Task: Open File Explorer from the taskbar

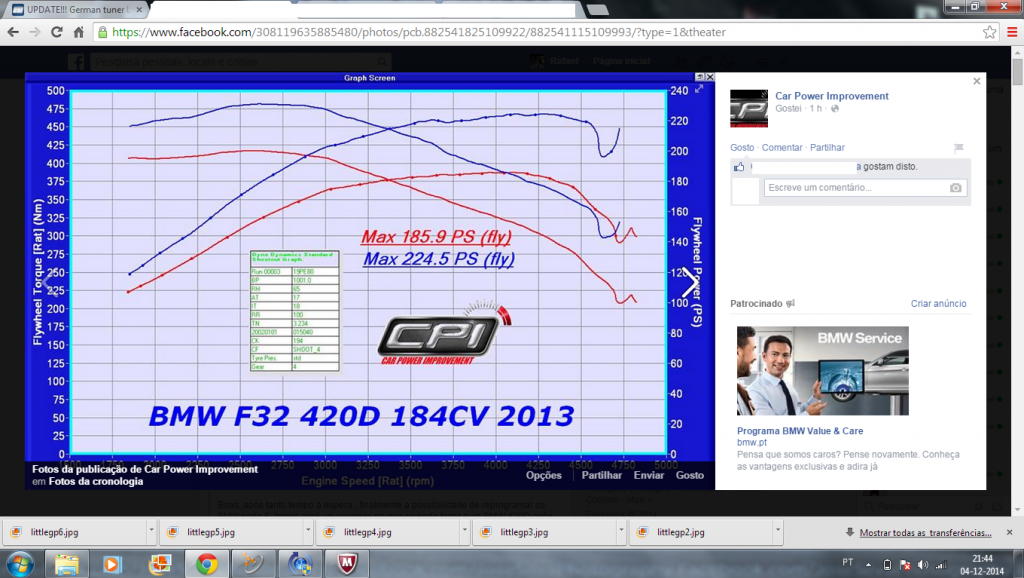Action: click(67, 564)
